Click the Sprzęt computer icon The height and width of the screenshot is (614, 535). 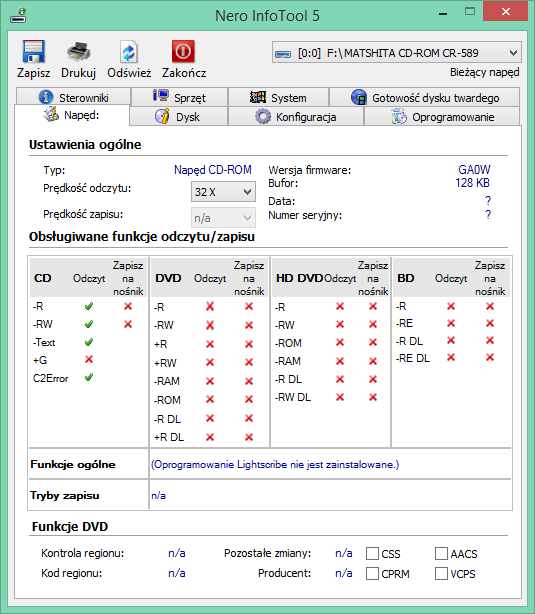point(161,96)
